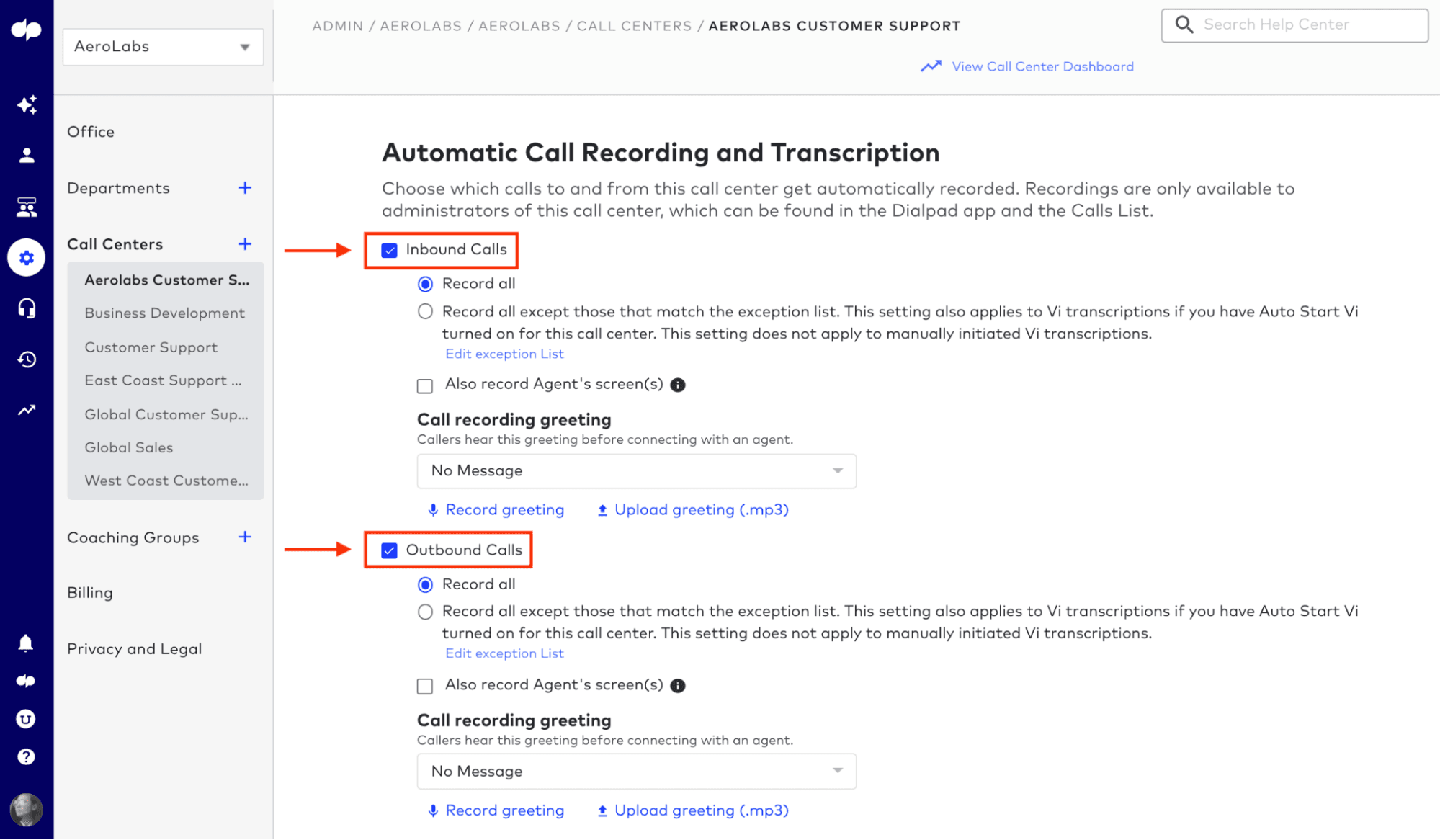Toggle the Outbound Calls recording checkbox
This screenshot has height=840, width=1440.
(389, 550)
